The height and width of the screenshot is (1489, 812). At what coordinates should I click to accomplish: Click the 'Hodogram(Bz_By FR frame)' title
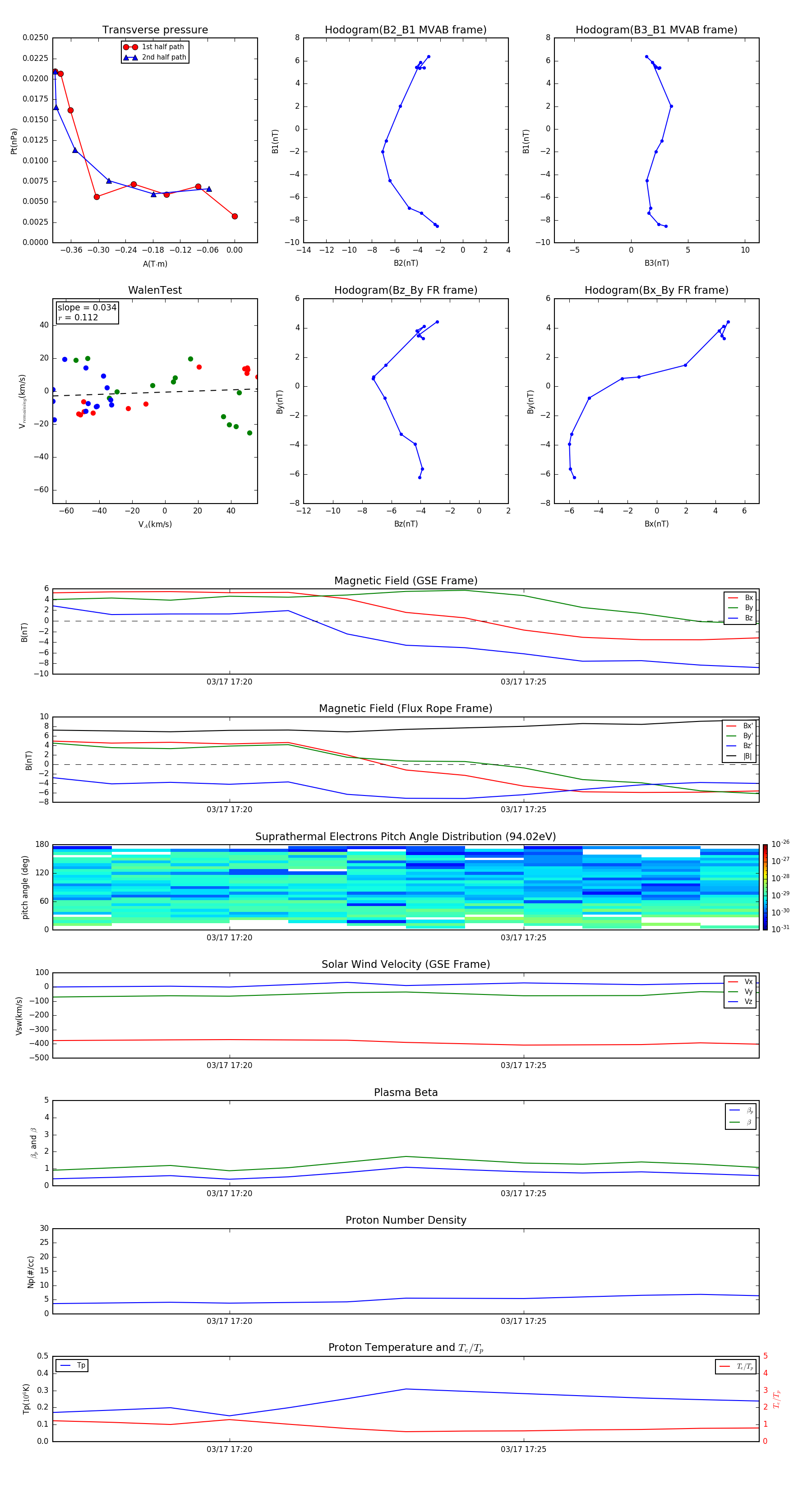[x=406, y=290]
